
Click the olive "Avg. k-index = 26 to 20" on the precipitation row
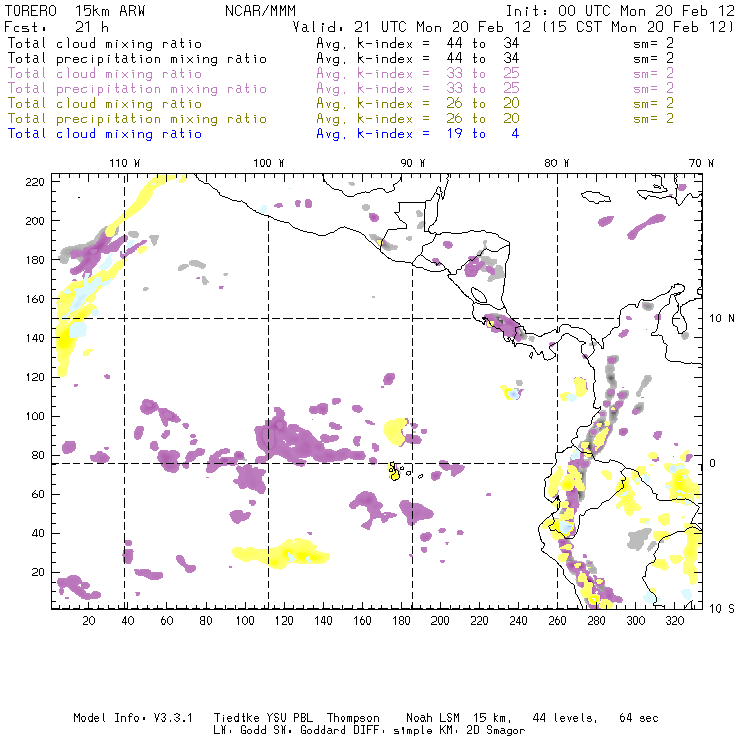(418, 118)
